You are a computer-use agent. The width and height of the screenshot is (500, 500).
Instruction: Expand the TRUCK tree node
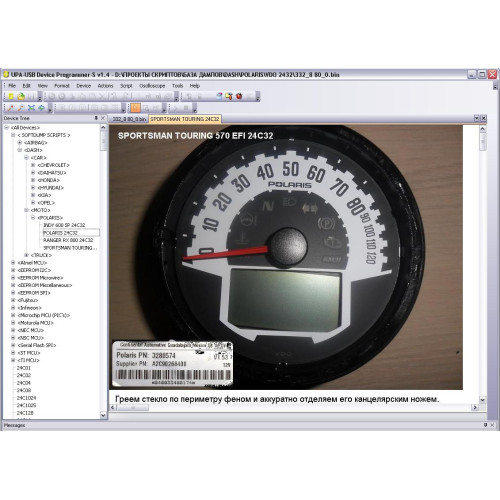27,255
